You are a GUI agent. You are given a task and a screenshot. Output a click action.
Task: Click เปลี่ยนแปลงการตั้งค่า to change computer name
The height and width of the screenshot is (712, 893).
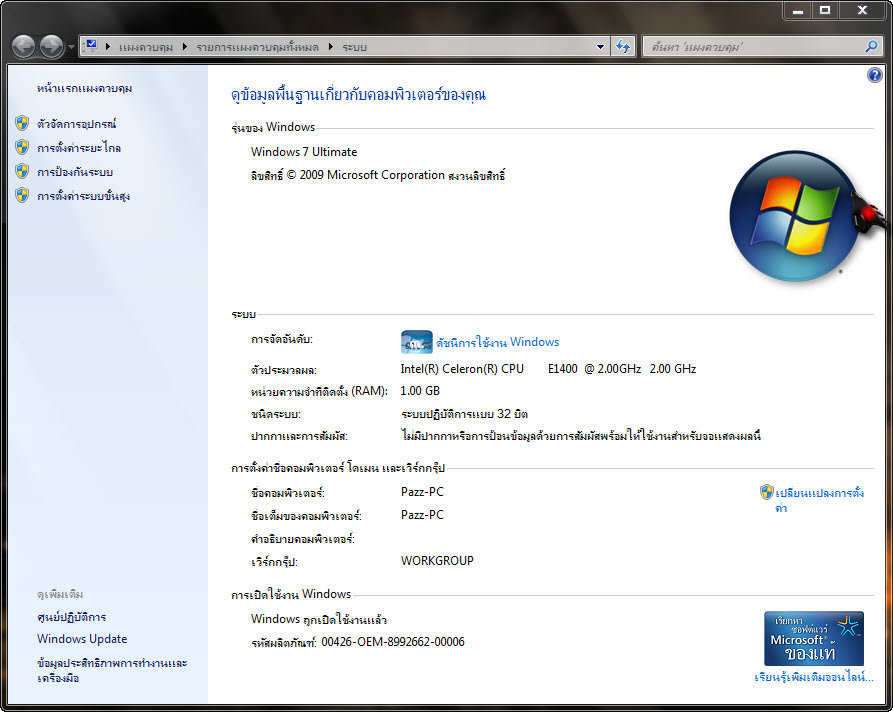[820, 500]
